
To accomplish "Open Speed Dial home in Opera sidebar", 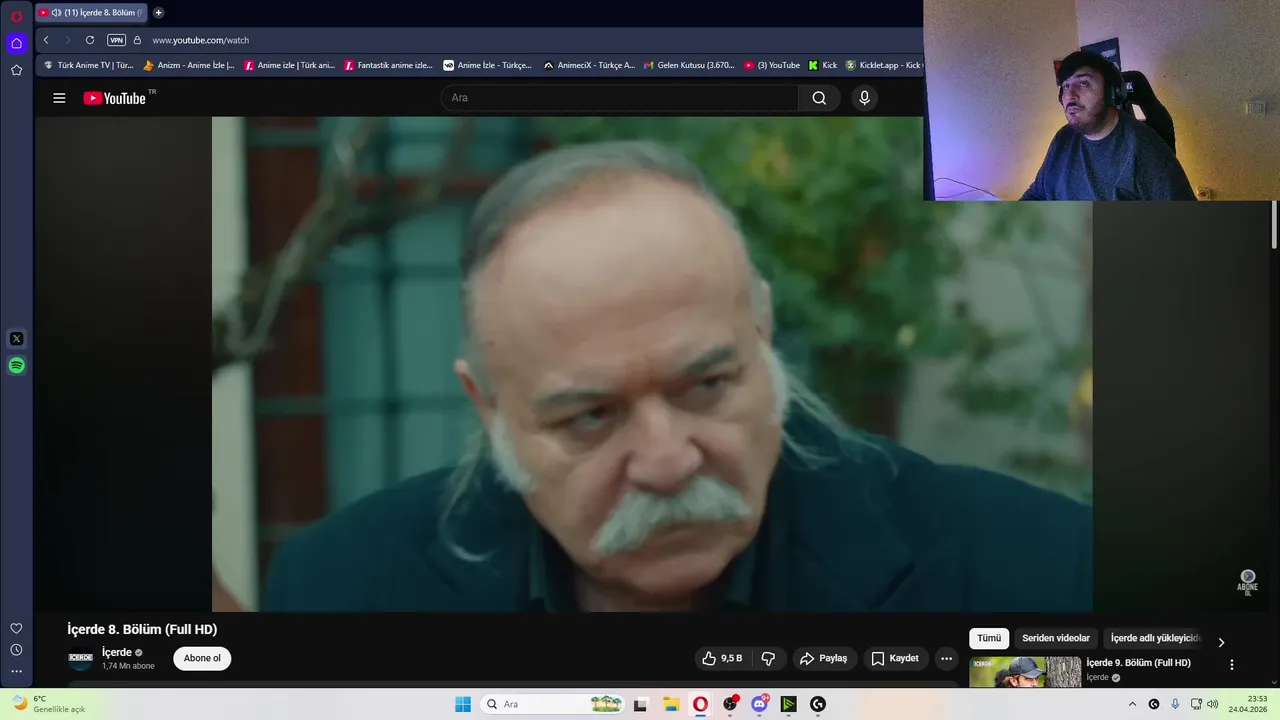I will 16,43.
